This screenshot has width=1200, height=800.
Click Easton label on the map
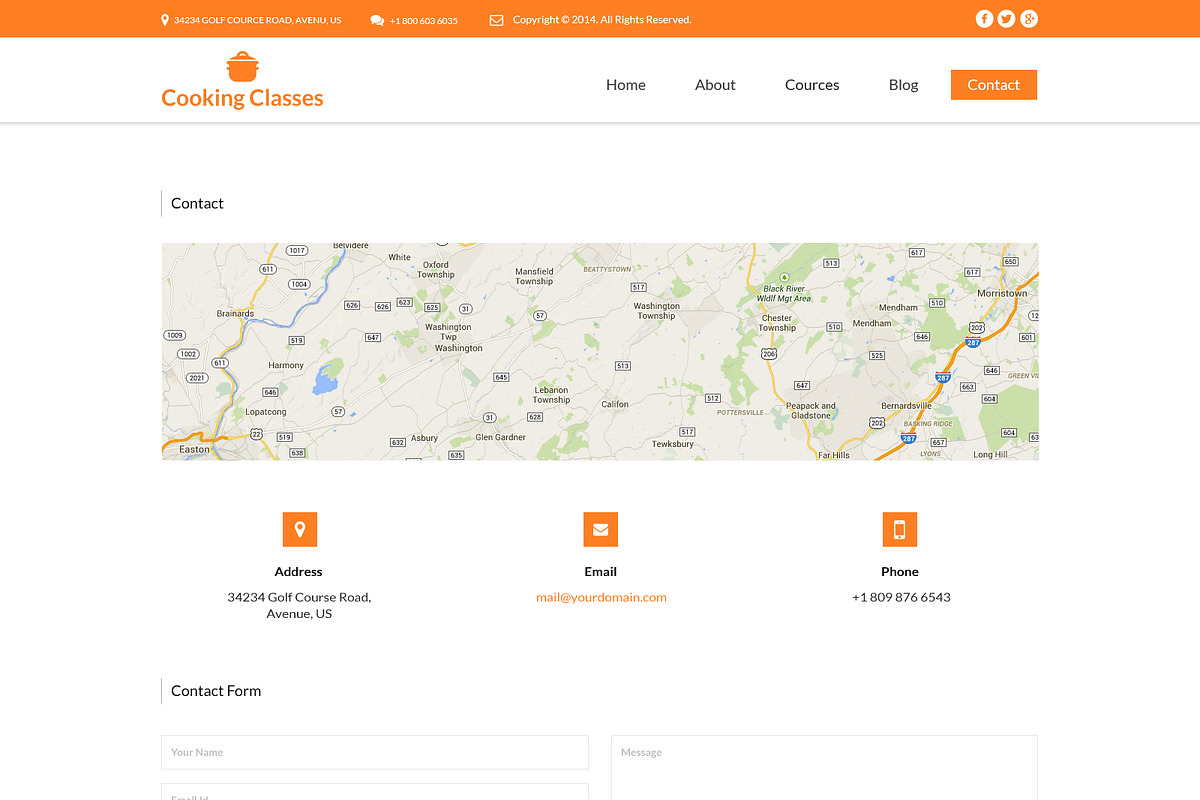point(194,449)
